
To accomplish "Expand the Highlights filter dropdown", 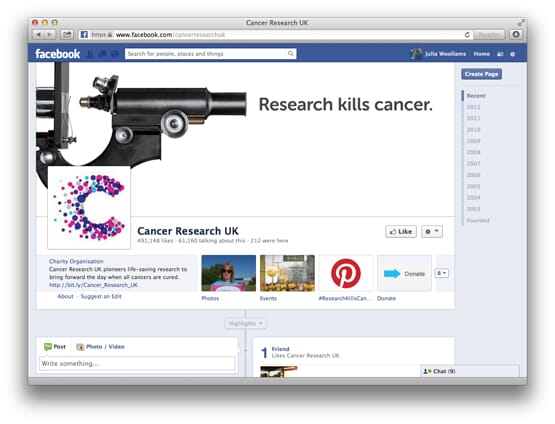I will [x=245, y=323].
